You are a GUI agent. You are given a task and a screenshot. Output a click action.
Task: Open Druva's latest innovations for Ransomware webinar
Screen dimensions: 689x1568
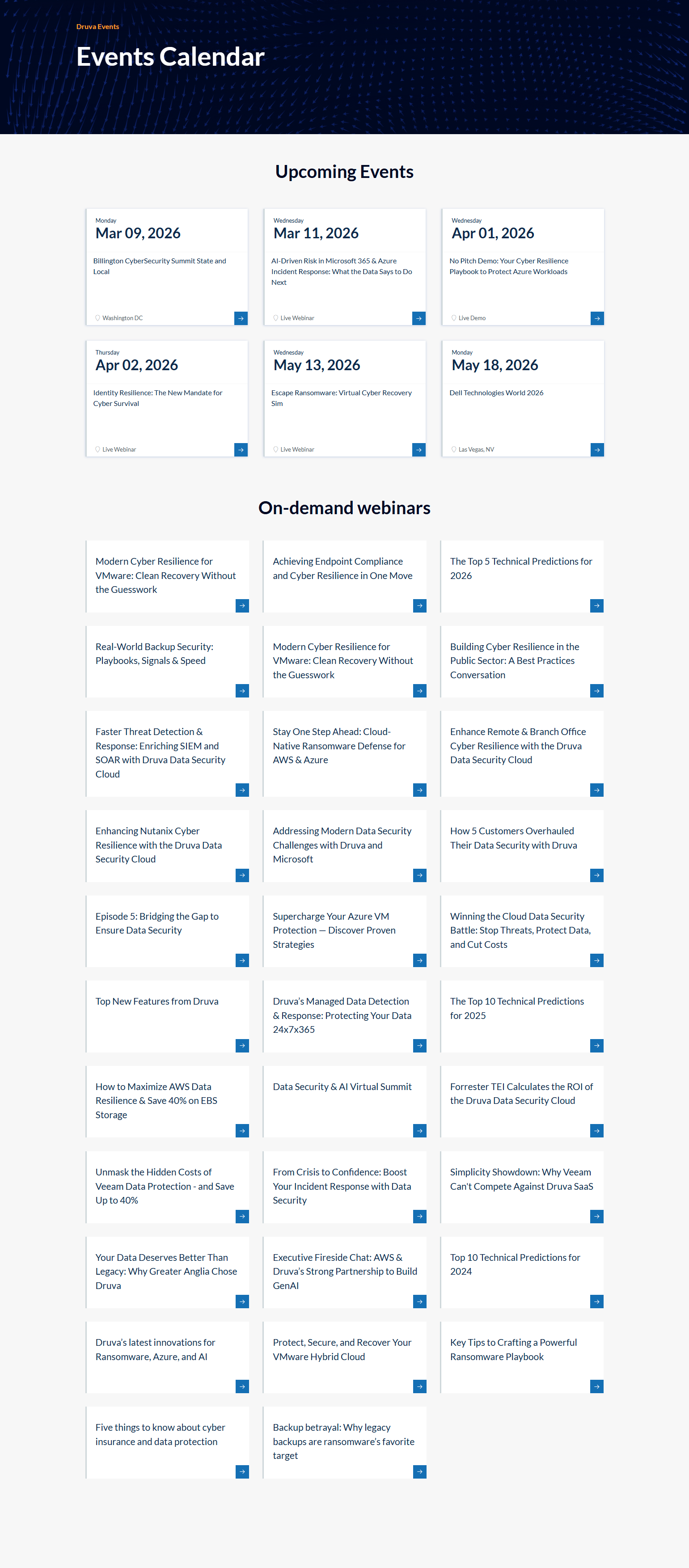(155, 1349)
